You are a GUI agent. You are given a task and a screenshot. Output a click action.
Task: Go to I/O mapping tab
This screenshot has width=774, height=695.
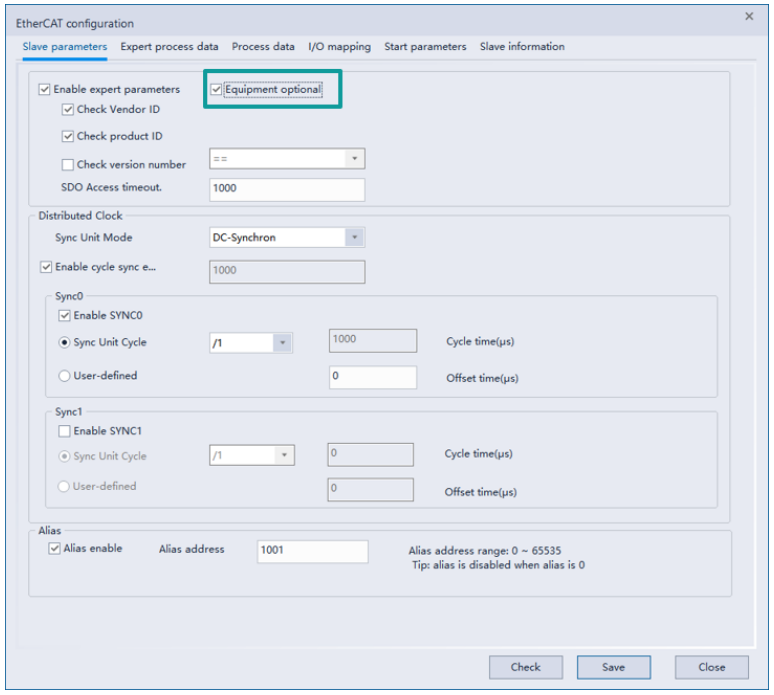click(339, 47)
